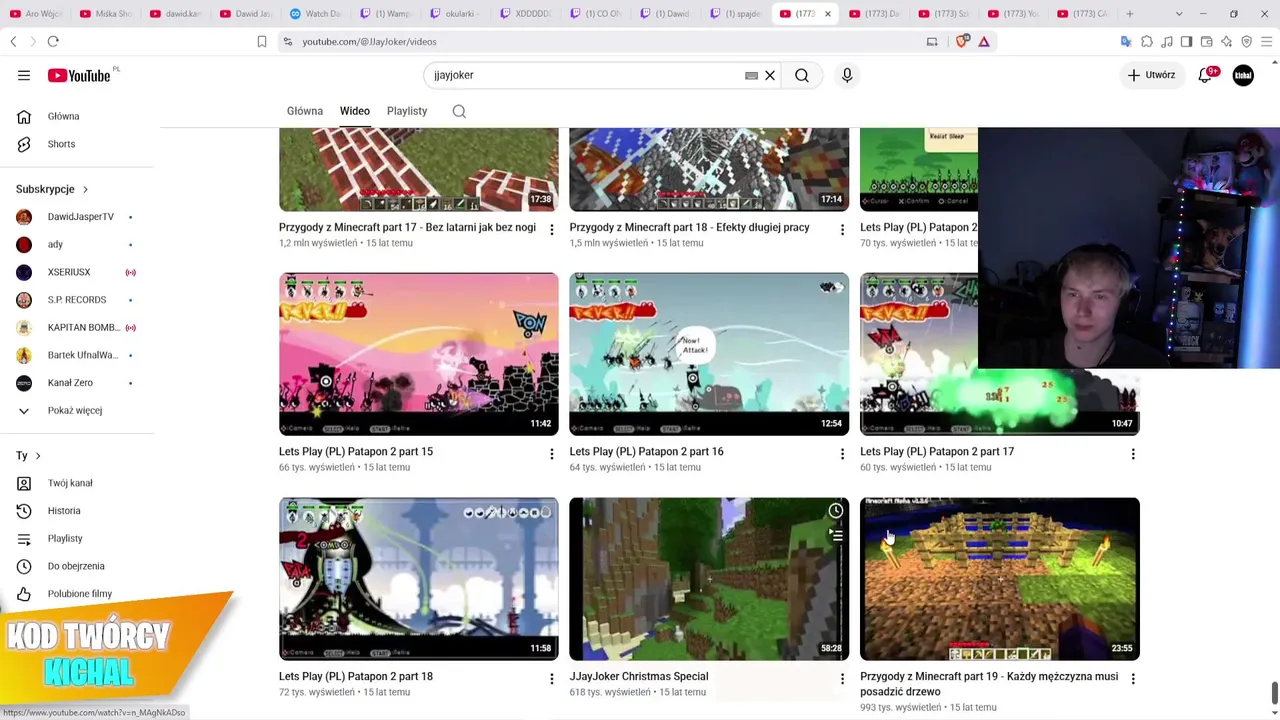The height and width of the screenshot is (720, 1280).
Task: Click the page vertical scrollbar thumb
Action: (1274, 693)
